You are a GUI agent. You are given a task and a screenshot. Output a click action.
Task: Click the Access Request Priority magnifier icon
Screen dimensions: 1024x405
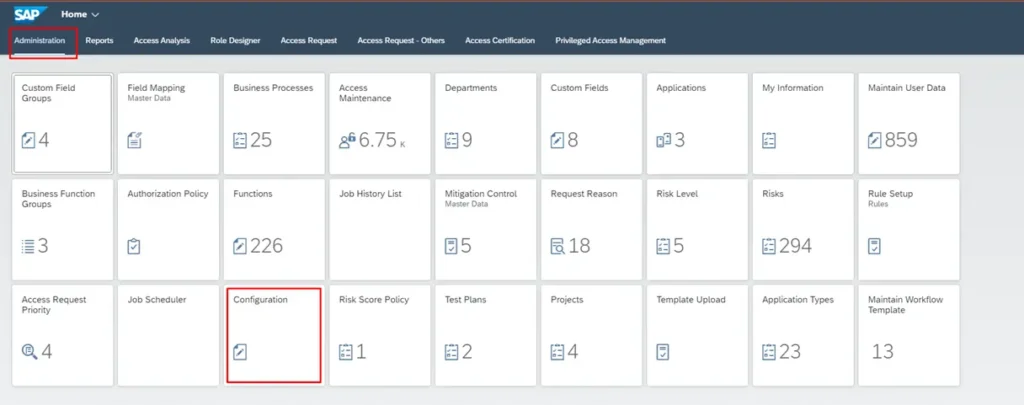(x=29, y=351)
